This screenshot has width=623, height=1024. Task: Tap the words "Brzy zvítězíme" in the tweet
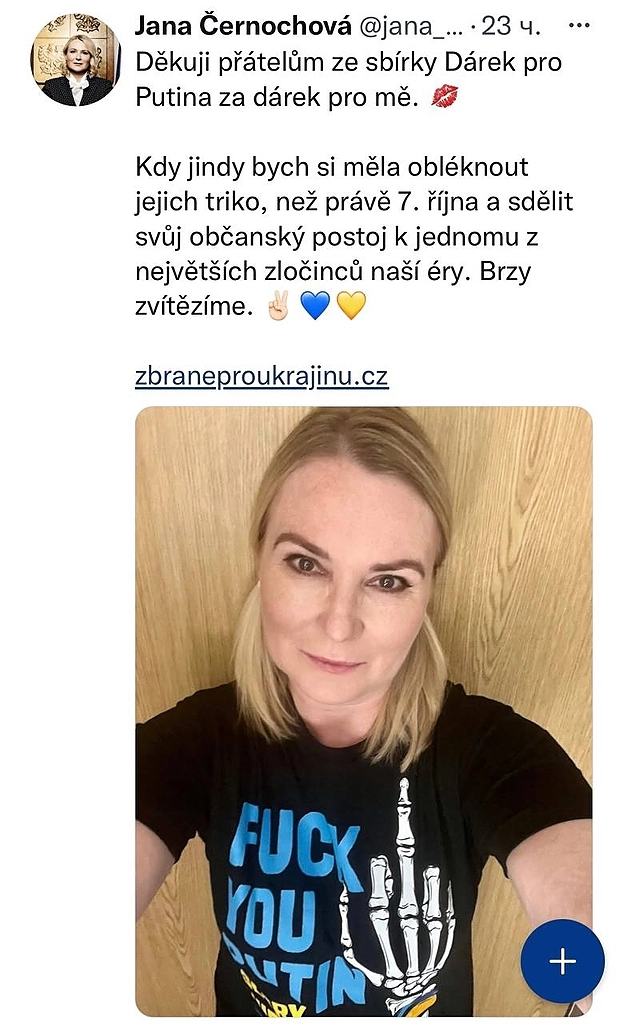pos(333,288)
